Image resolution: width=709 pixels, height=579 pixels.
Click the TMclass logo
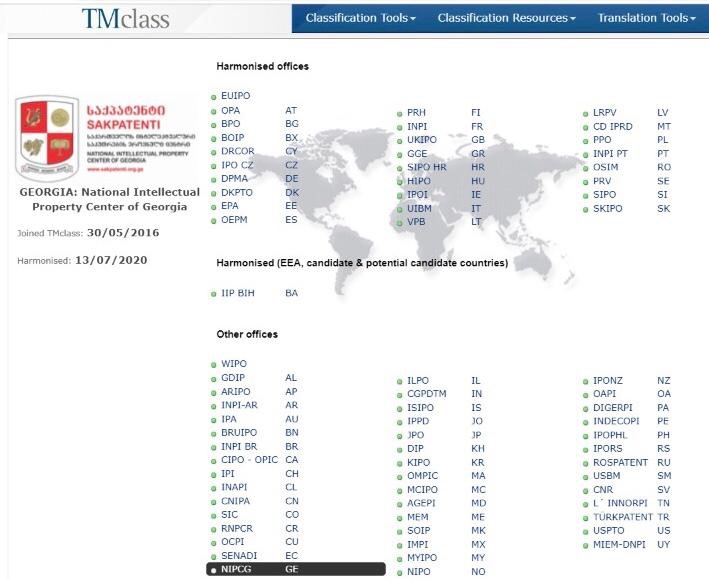tap(125, 19)
